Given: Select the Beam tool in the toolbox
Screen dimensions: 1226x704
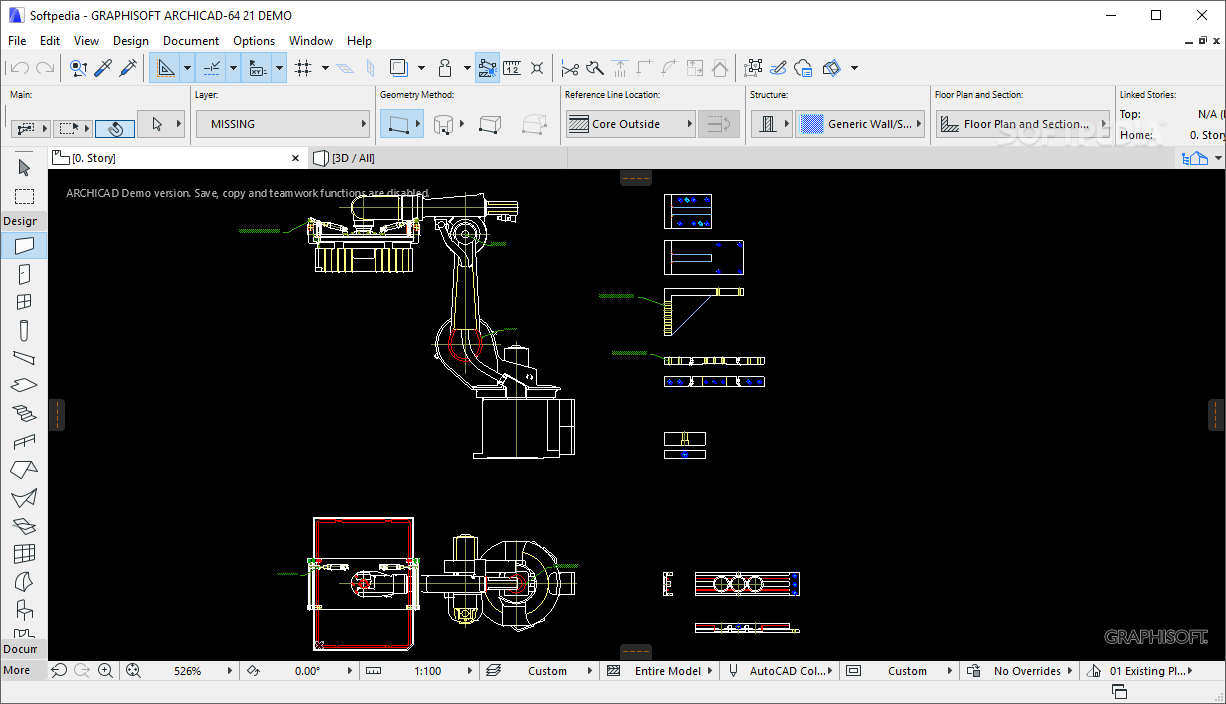Looking at the screenshot, I should coord(25,357).
